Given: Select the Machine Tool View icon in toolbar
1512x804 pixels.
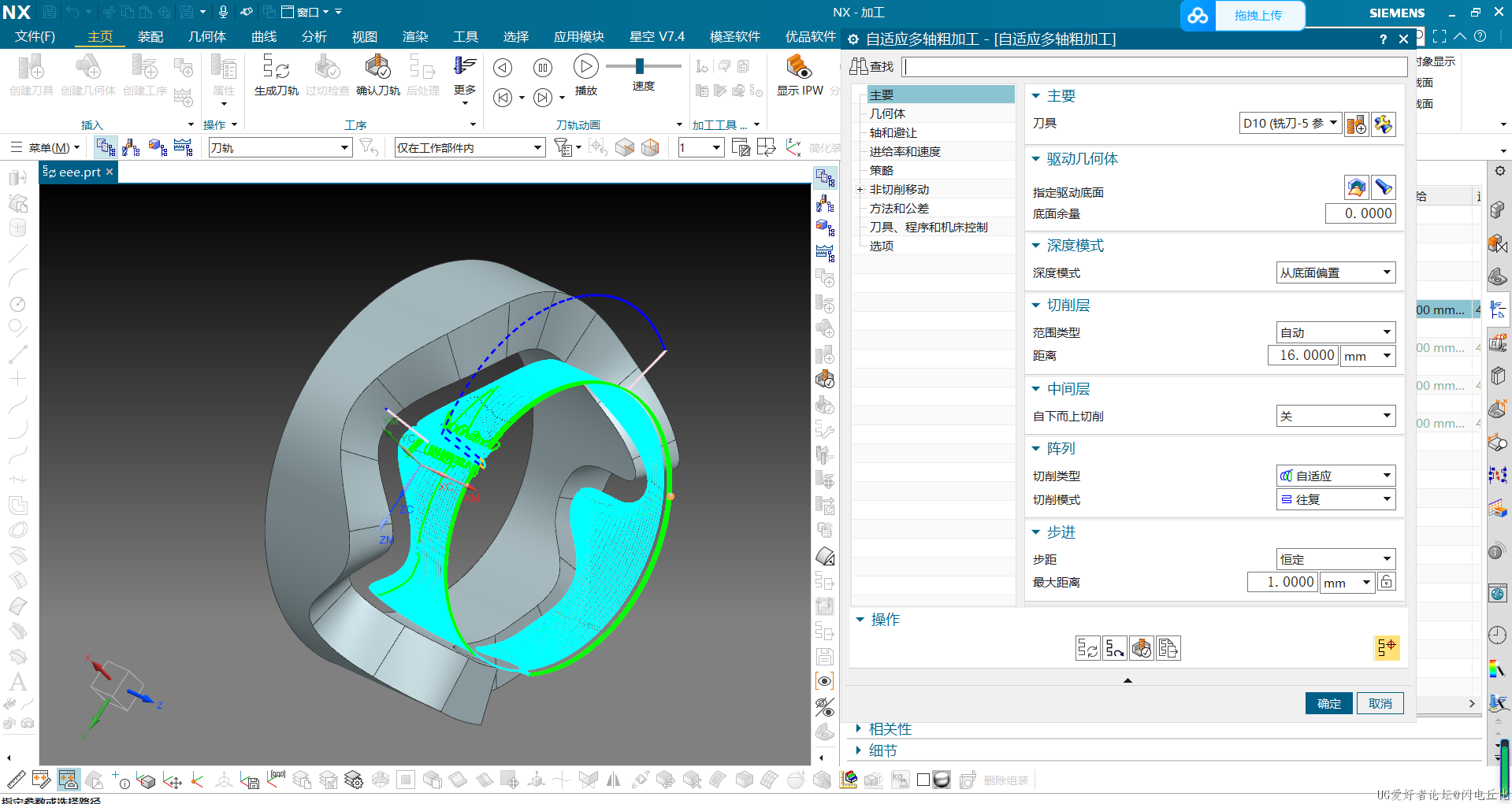Looking at the screenshot, I should (x=132, y=147).
